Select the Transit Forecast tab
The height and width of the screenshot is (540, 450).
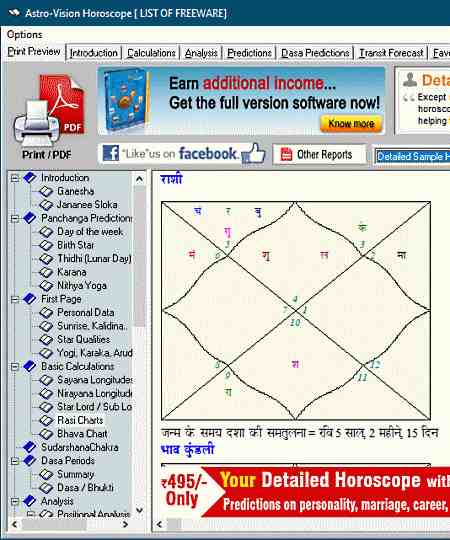click(x=391, y=53)
